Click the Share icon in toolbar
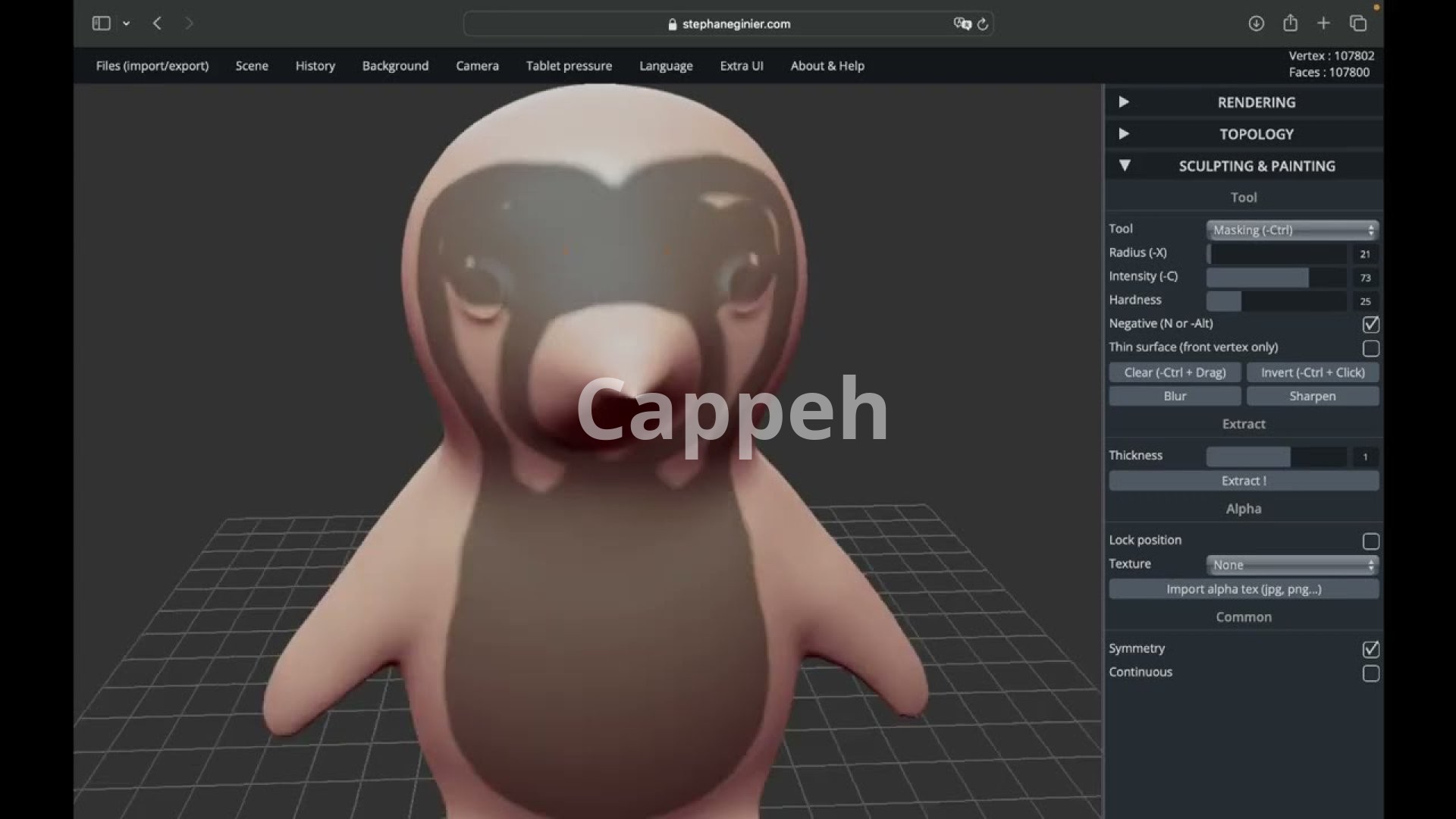The width and height of the screenshot is (1456, 819). pyautogui.click(x=1290, y=24)
